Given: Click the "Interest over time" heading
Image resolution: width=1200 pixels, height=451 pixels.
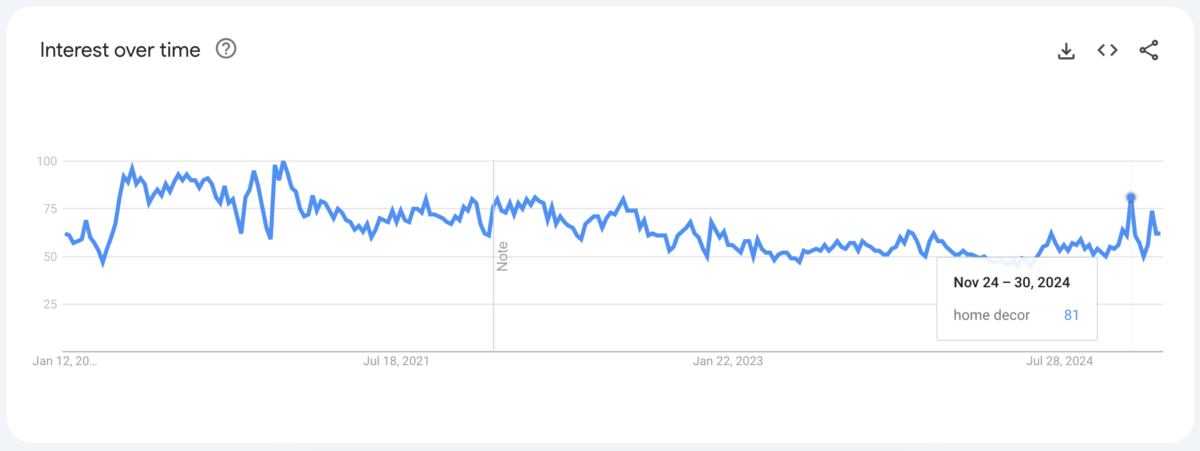Looking at the screenshot, I should point(120,49).
